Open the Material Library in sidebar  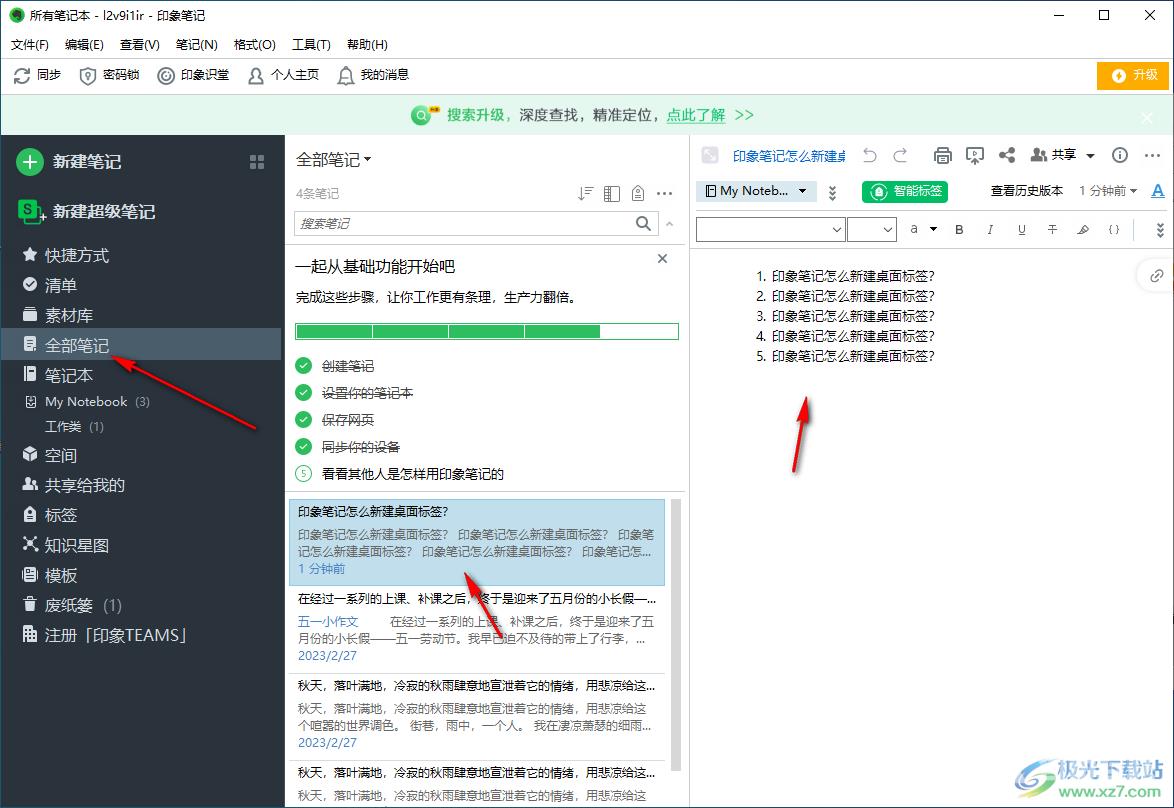pyautogui.click(x=141, y=315)
